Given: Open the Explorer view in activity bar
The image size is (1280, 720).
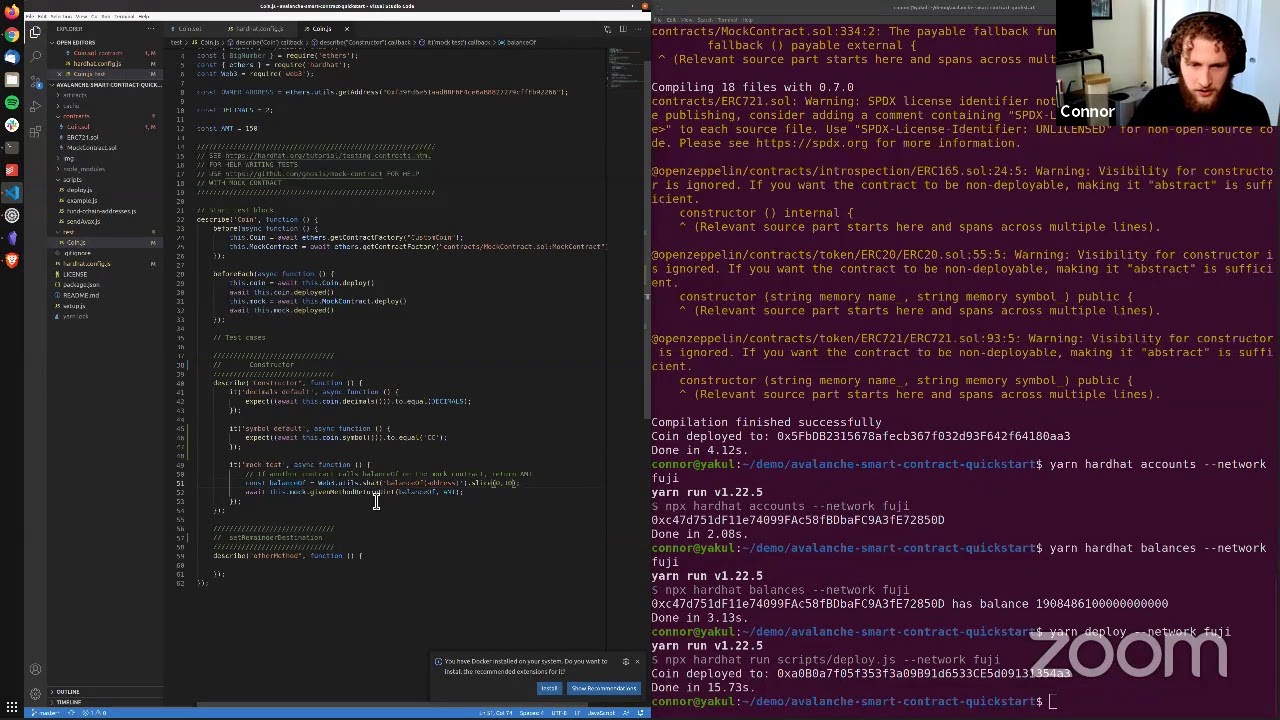Looking at the screenshot, I should [35, 32].
